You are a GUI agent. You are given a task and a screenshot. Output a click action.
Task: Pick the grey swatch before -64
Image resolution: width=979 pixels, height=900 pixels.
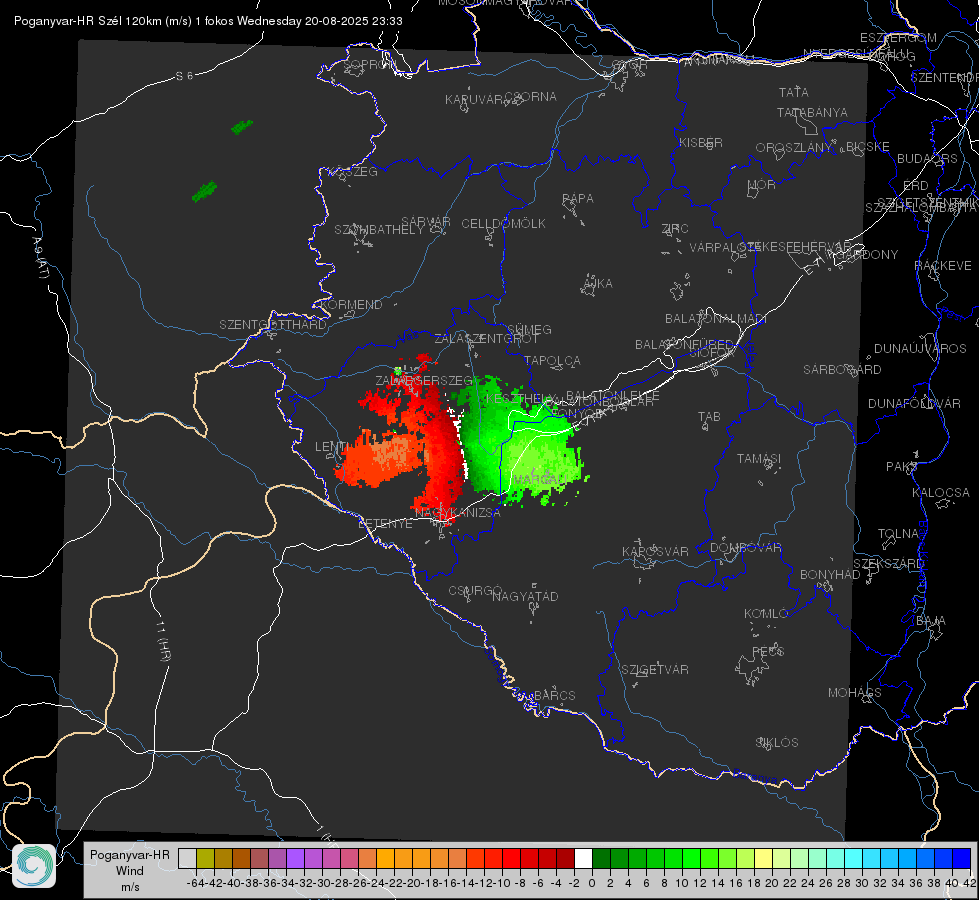[x=187, y=858]
